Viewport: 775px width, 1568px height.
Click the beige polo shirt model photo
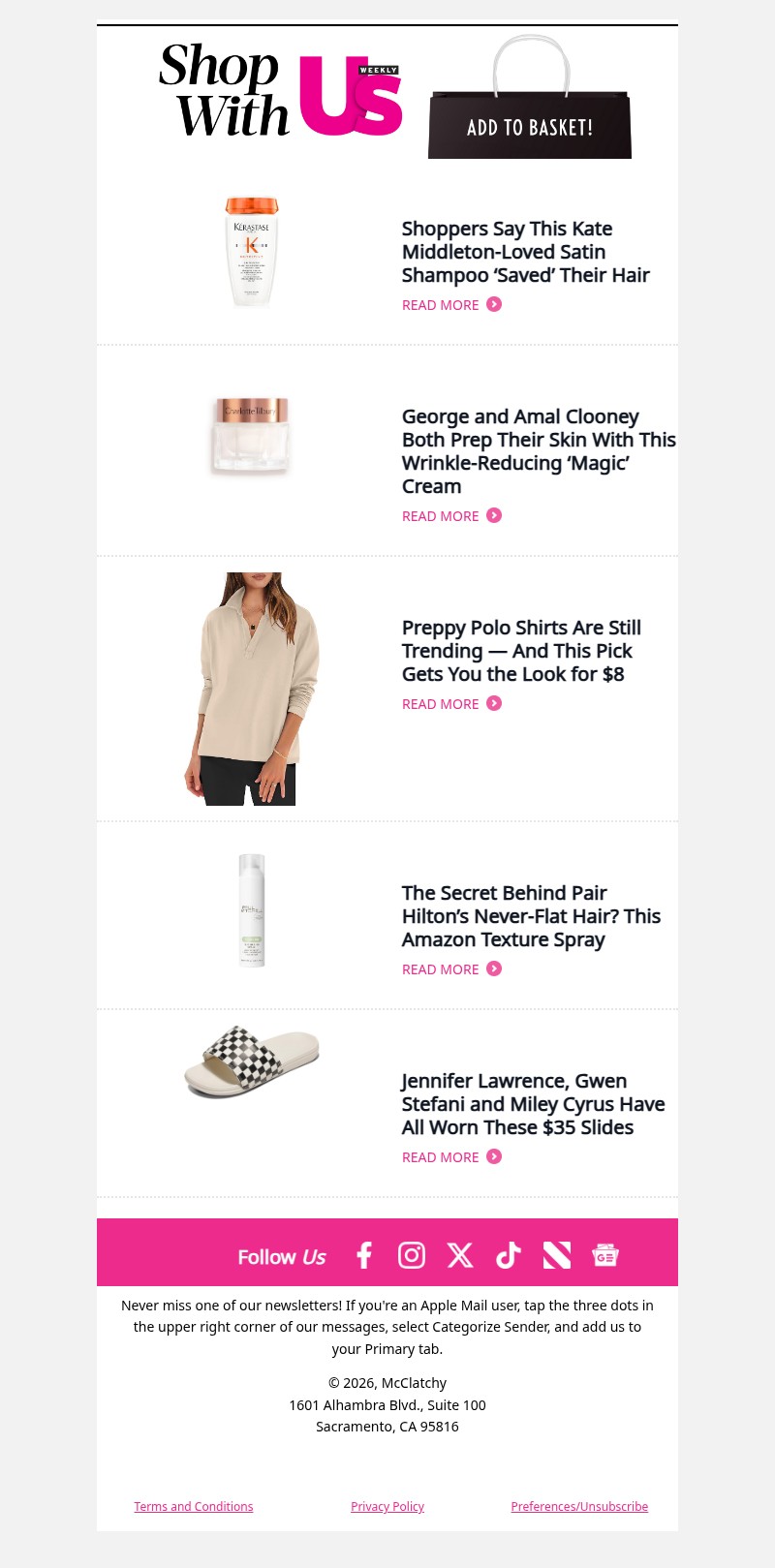pos(252,689)
